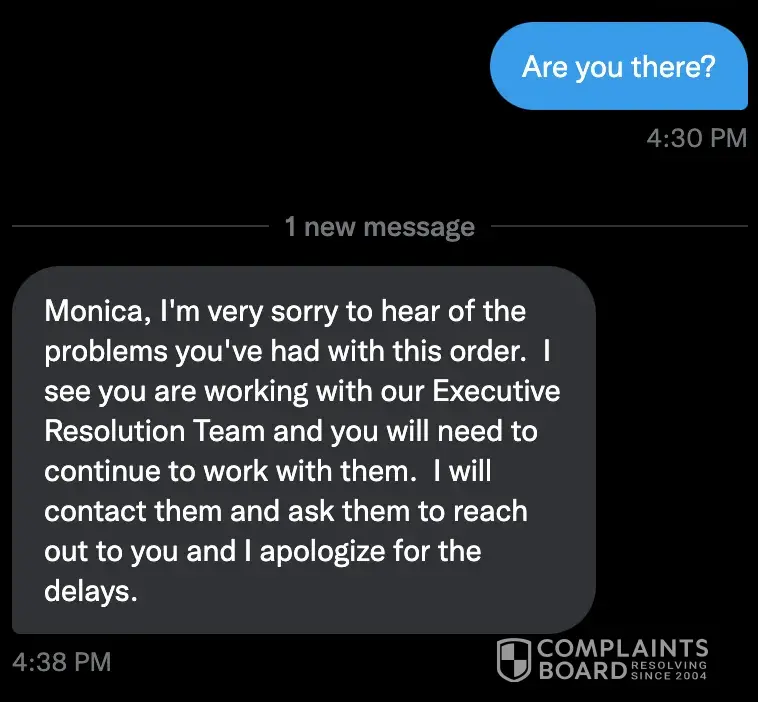
Task: Click "continue" in the reply message
Action: 102,471
